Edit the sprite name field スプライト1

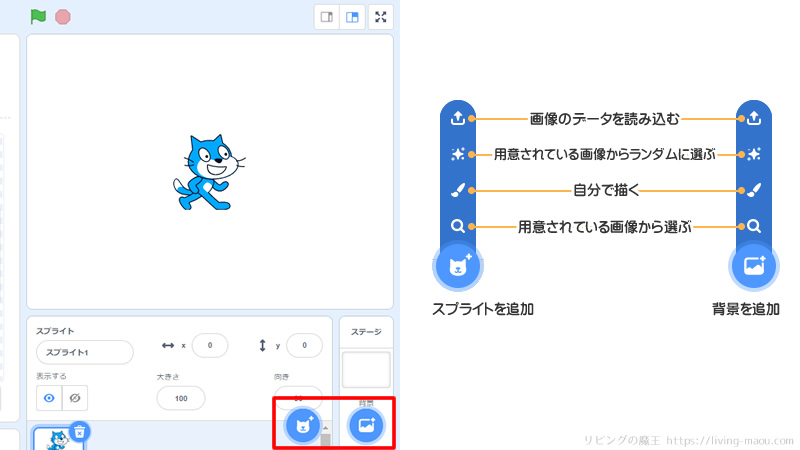(85, 352)
